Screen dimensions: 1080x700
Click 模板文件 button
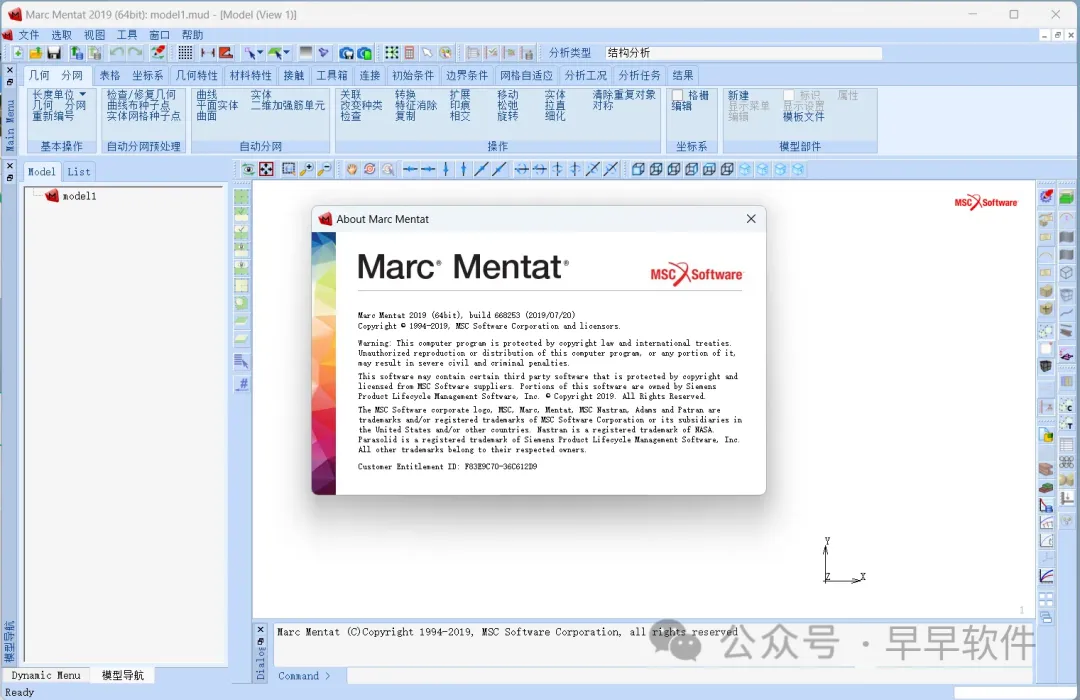[804, 116]
